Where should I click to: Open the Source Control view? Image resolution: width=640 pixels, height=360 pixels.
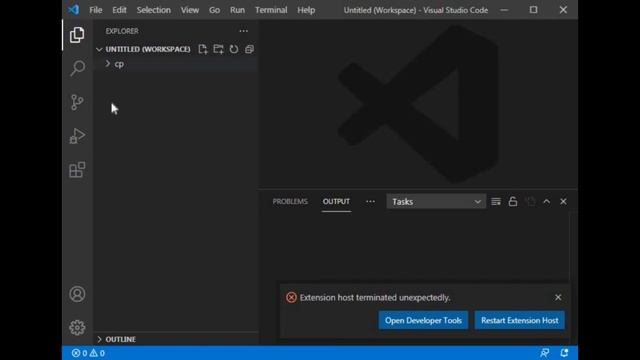click(x=77, y=102)
